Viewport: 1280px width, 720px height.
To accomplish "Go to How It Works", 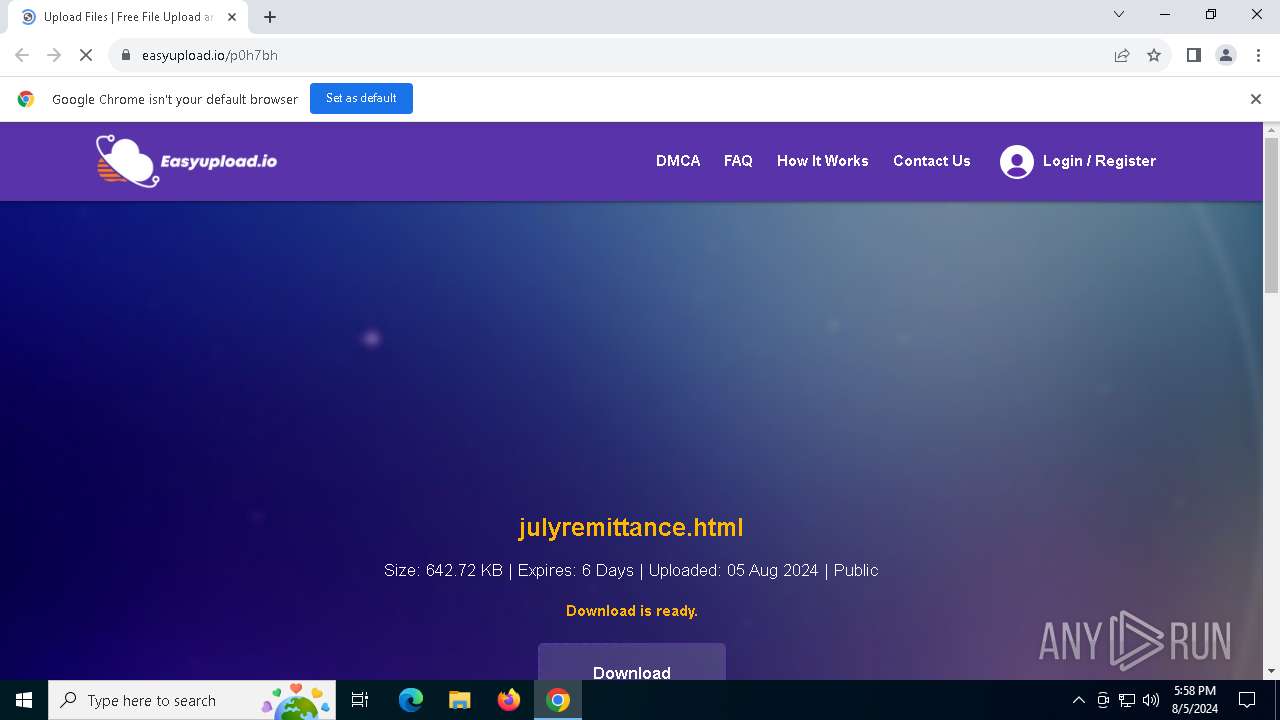I will pyautogui.click(x=822, y=161).
